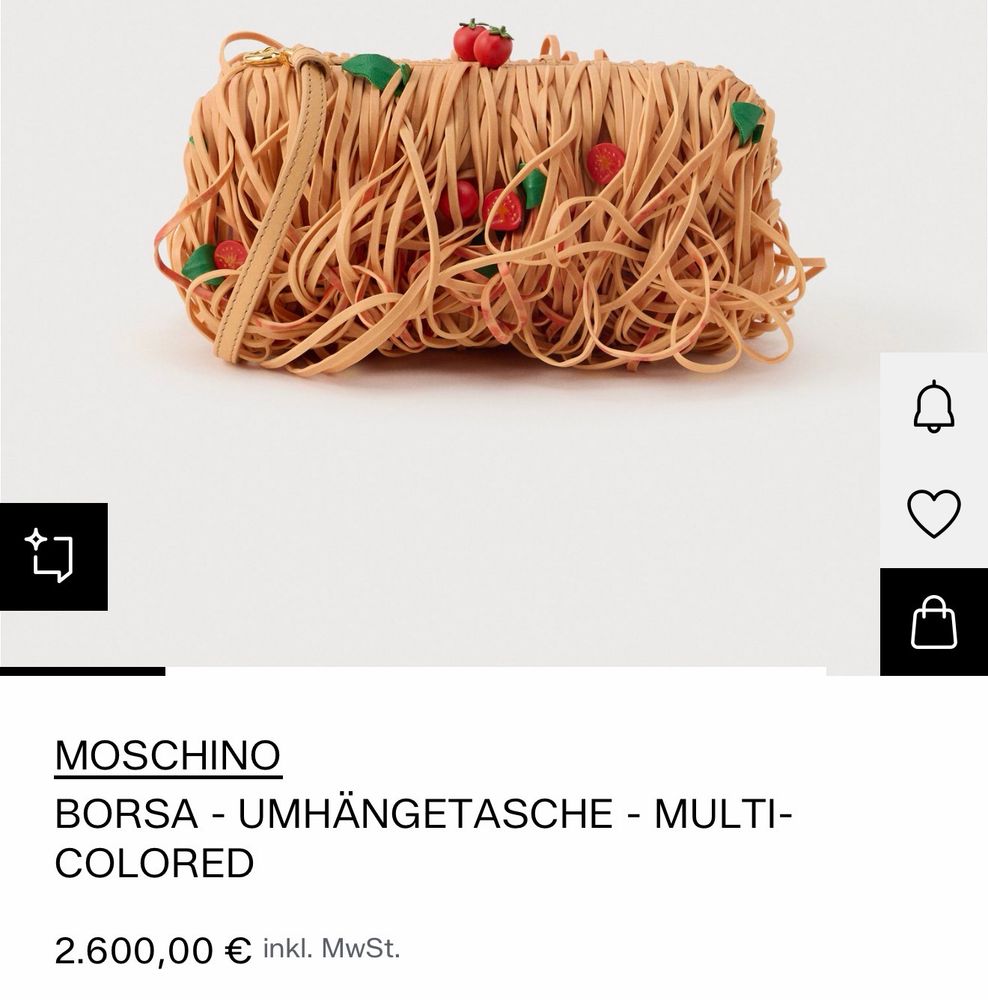This screenshot has width=988, height=1000.
Task: Click the tomato pair on top of bag
Action: 483,43
